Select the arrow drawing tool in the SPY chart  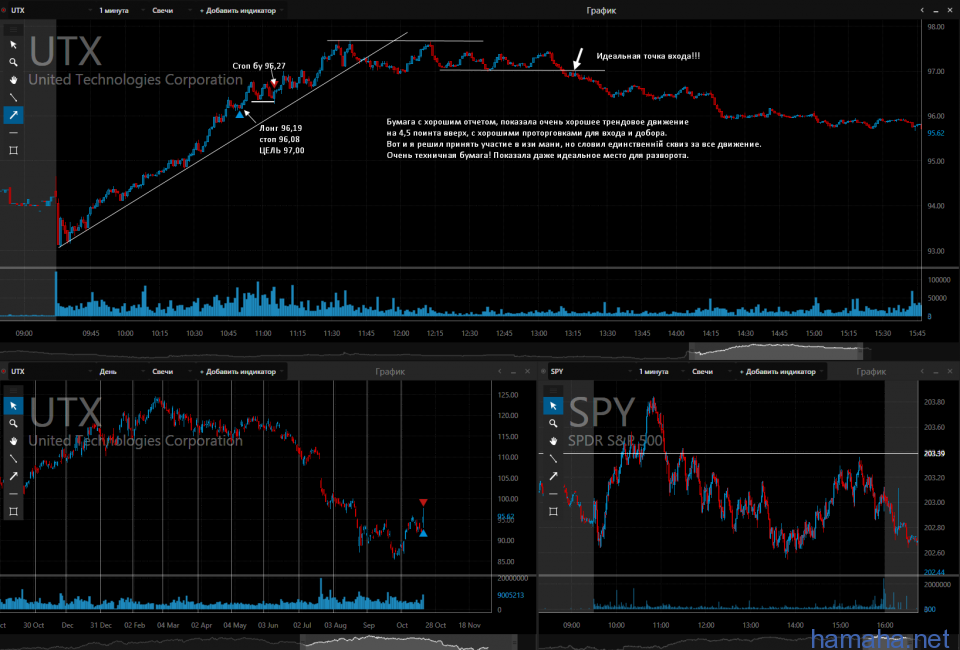point(553,476)
